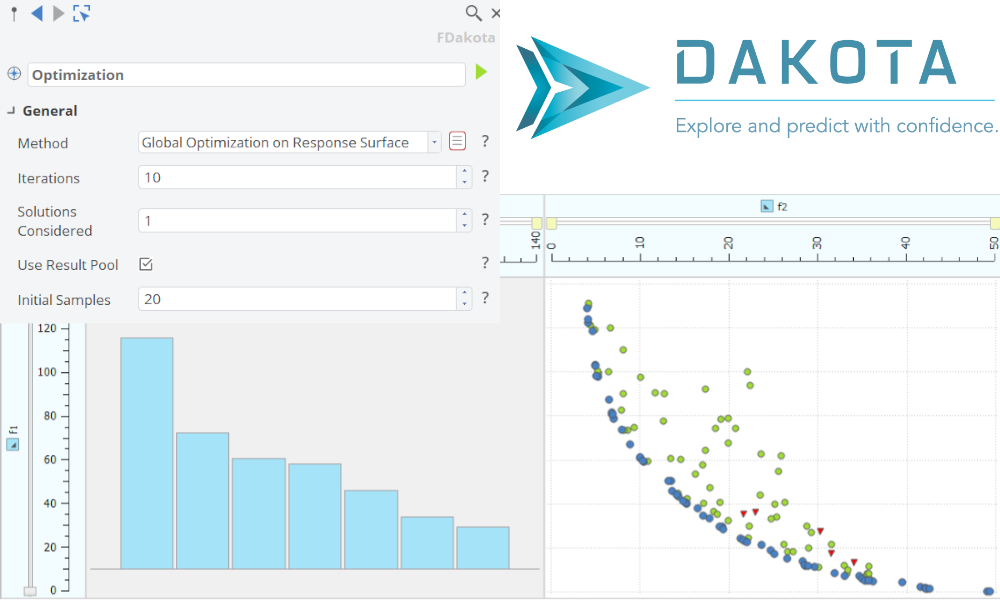Screen dimensions: 1000x600
Task: Select the FDakota tab label
Action: [x=466, y=37]
